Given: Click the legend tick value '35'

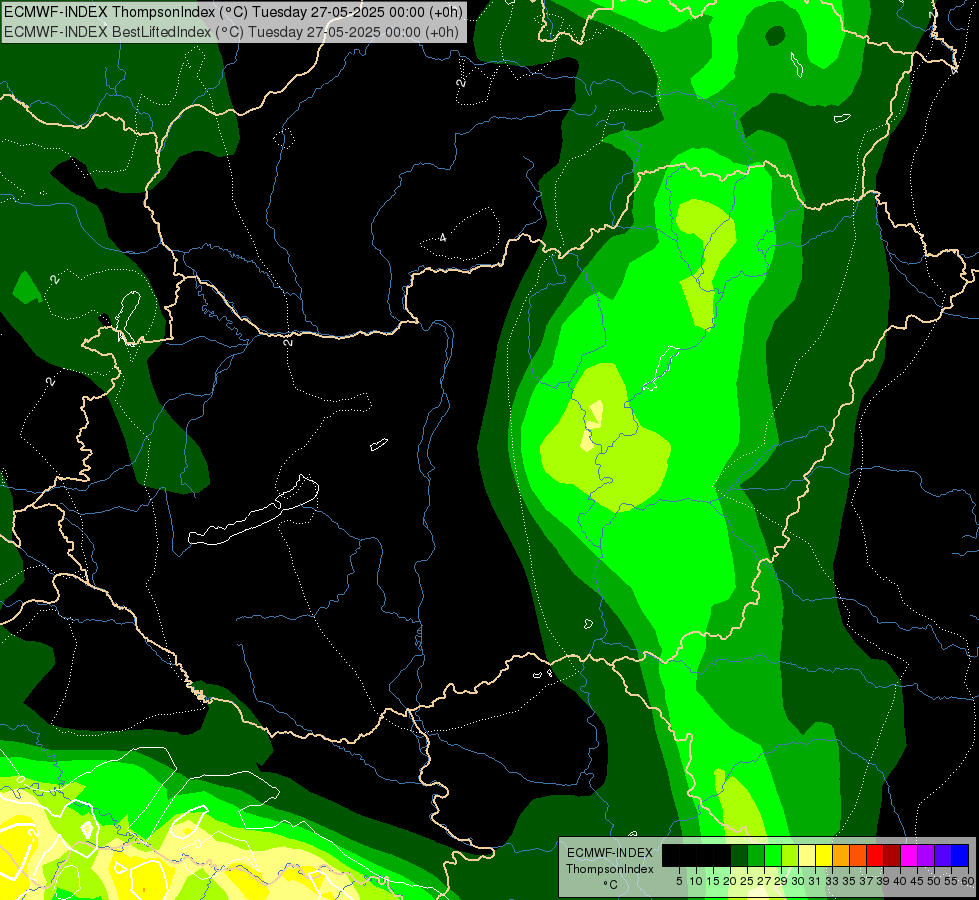Looking at the screenshot, I should point(849,881).
